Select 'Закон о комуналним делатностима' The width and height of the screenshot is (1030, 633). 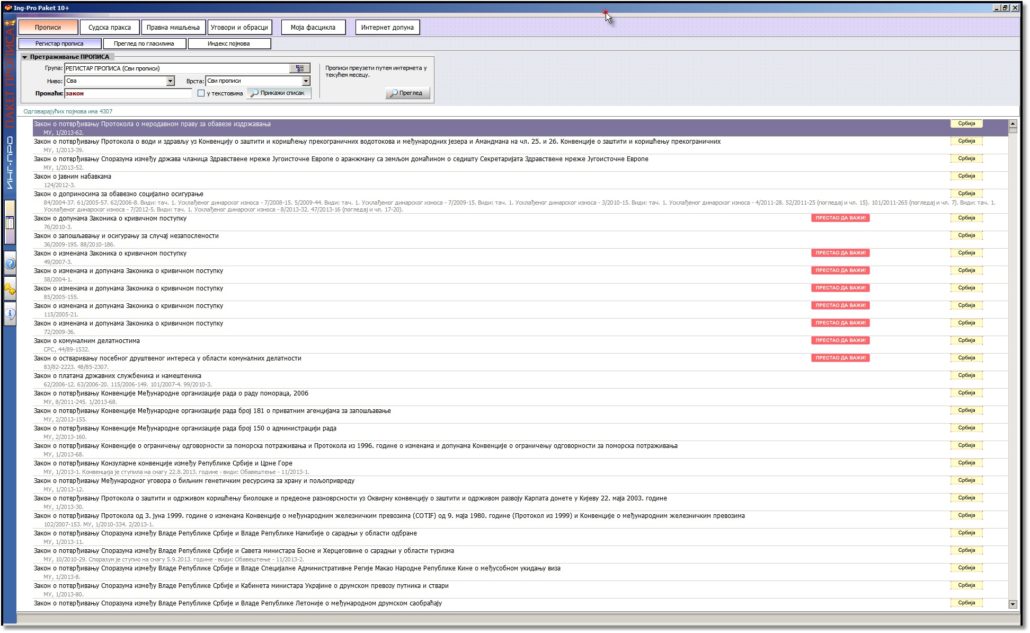pos(520,345)
